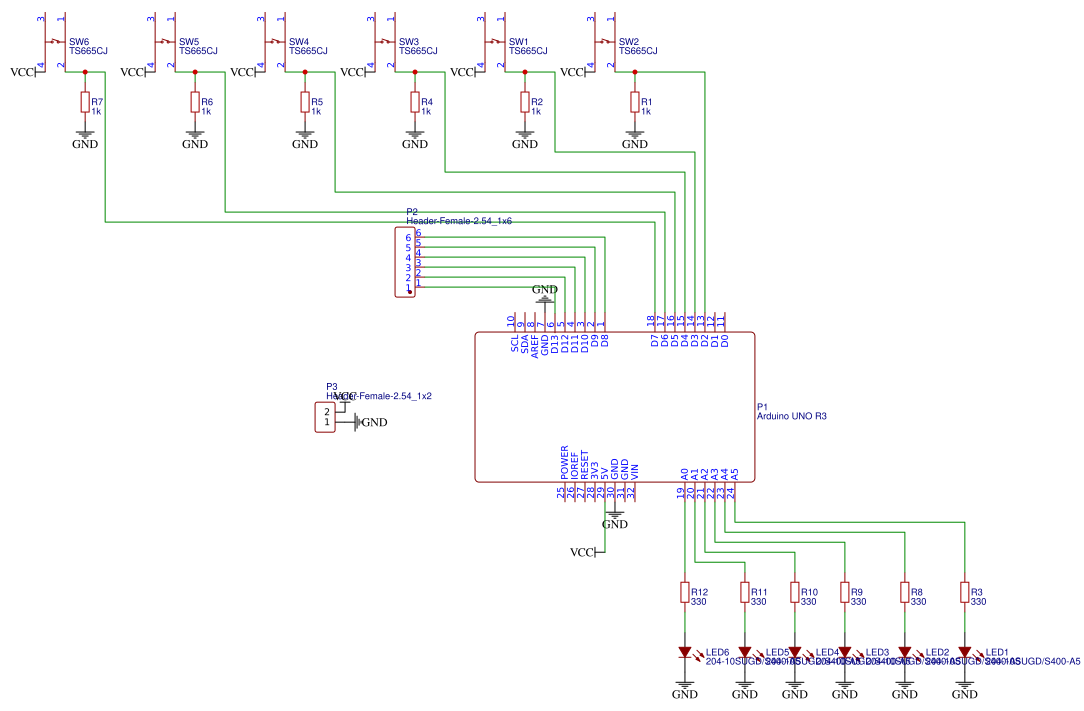The height and width of the screenshot is (711, 1084).
Task: Select the SW5 push-button switch symbol
Action: (x=165, y=42)
